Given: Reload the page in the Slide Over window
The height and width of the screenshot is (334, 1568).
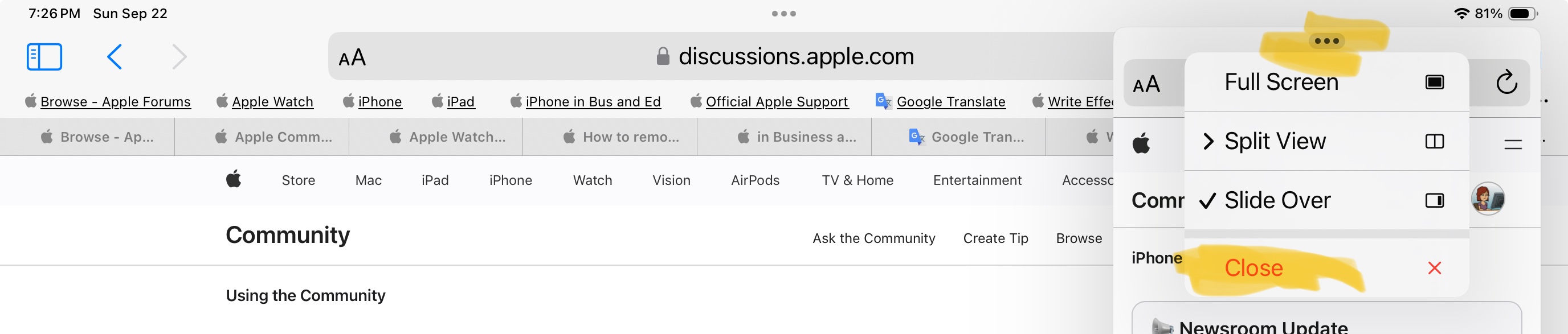Looking at the screenshot, I should click(x=1506, y=82).
